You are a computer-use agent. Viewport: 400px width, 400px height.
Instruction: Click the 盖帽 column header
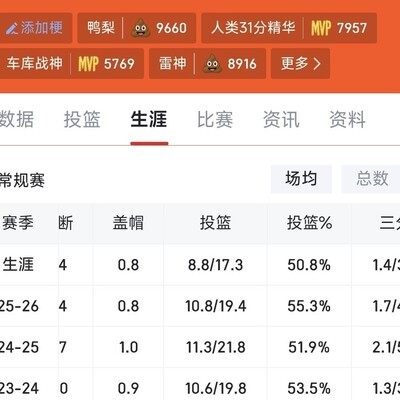pos(128,223)
